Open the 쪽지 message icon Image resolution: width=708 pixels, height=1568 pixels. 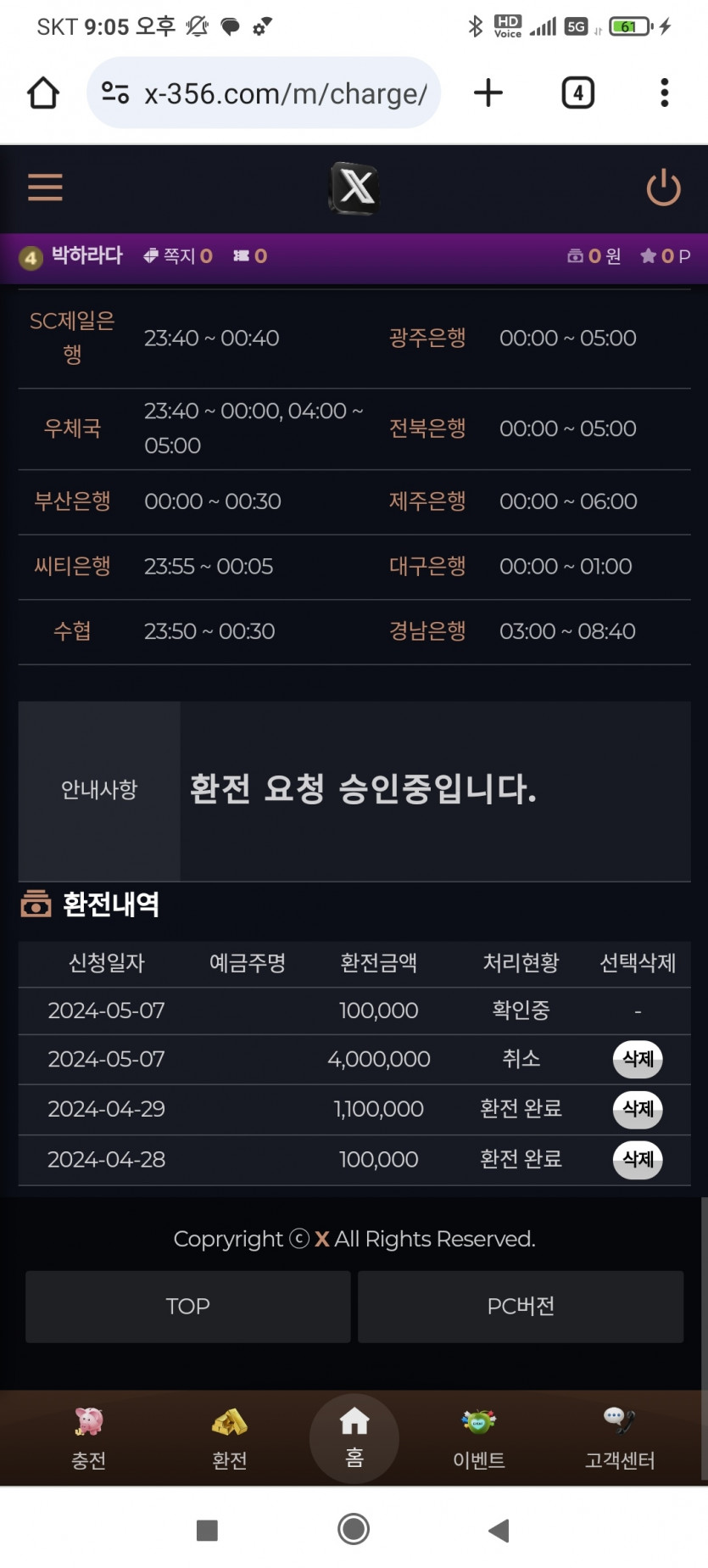tap(151, 255)
